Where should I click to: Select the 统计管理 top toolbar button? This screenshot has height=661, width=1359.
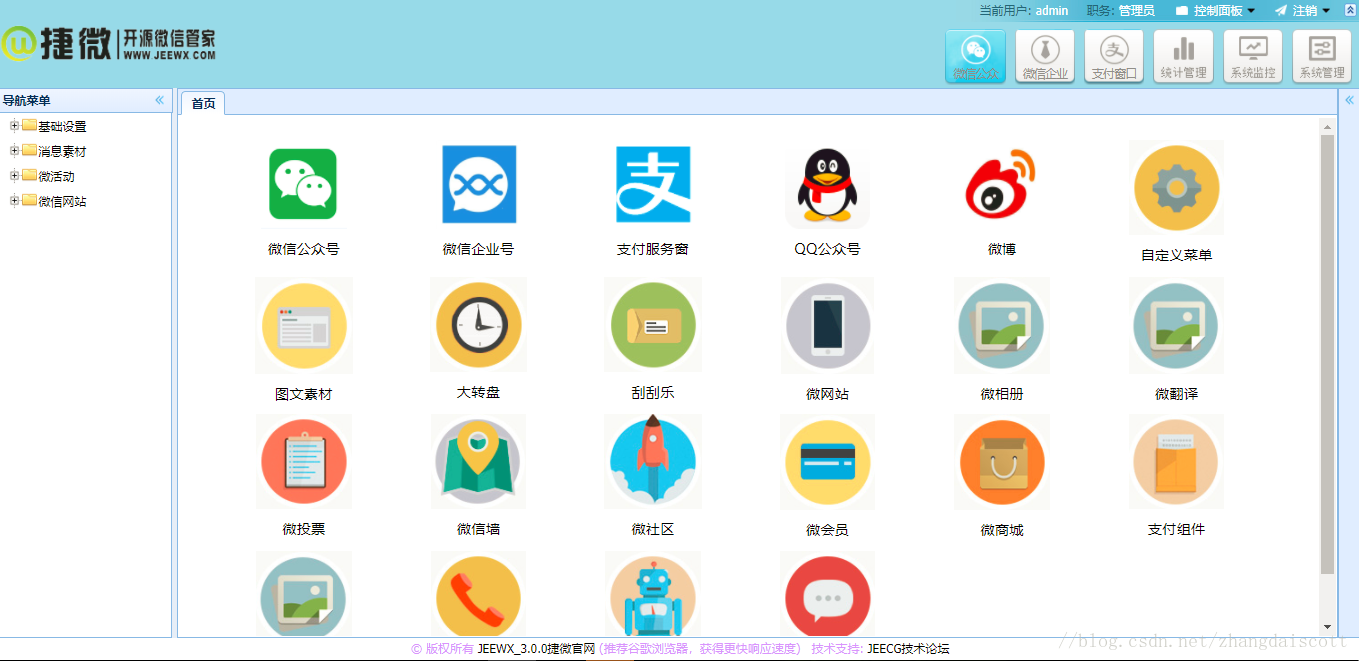pyautogui.click(x=1183, y=56)
